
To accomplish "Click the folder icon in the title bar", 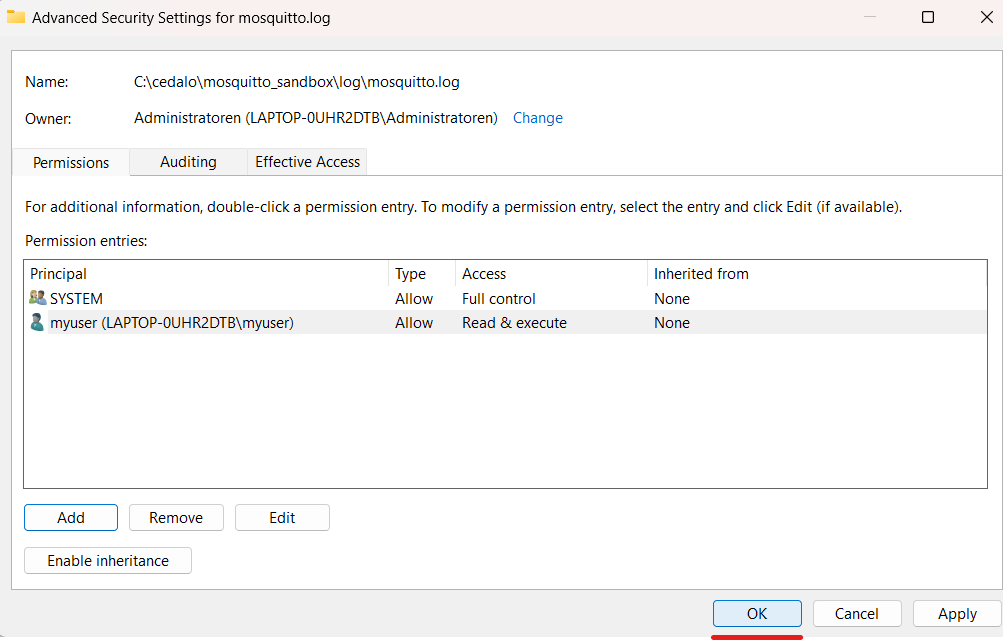I will point(16,17).
